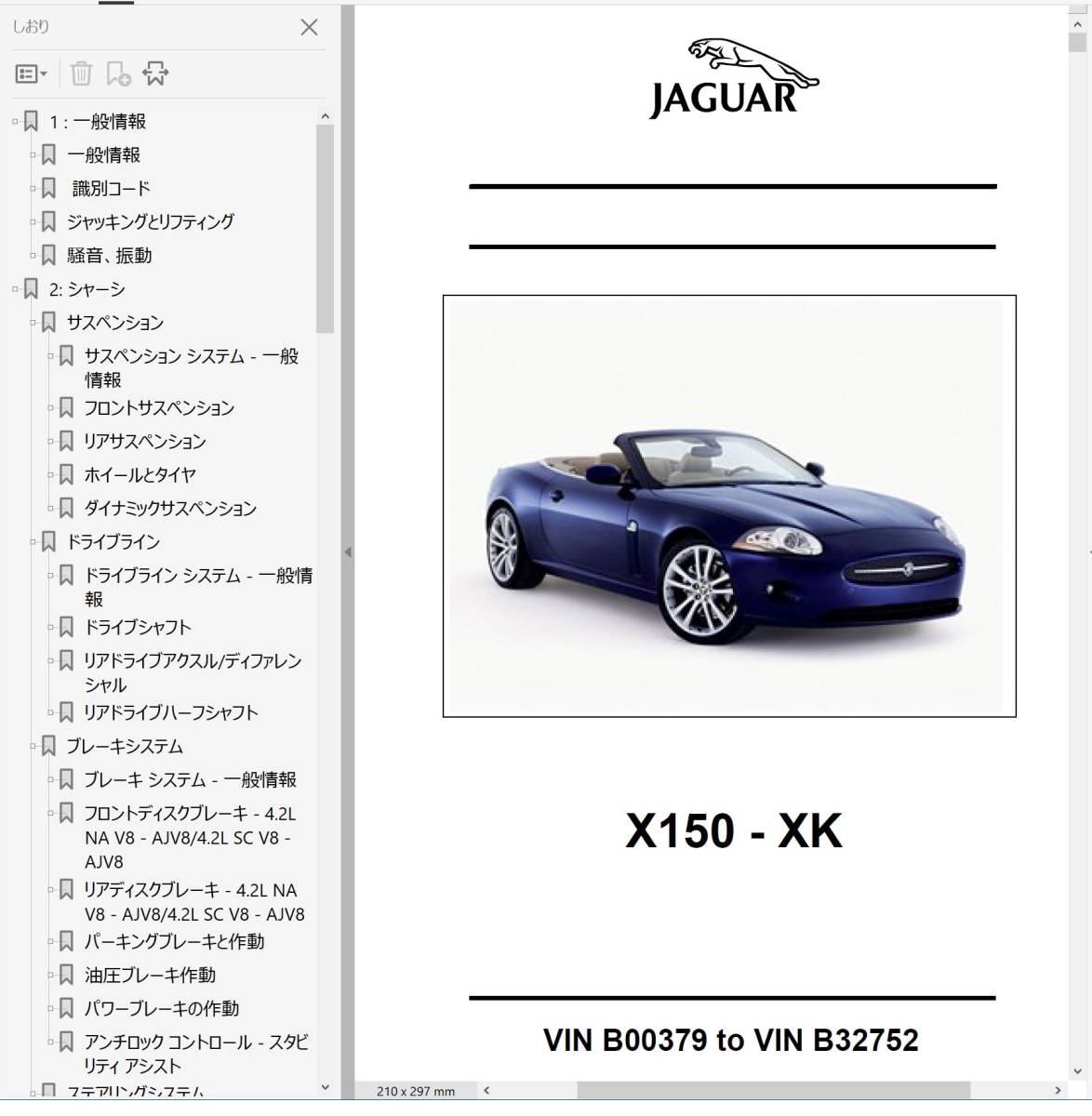Click the bookmarks panel scroll up arrow
The image size is (1092, 1116).
325,116
